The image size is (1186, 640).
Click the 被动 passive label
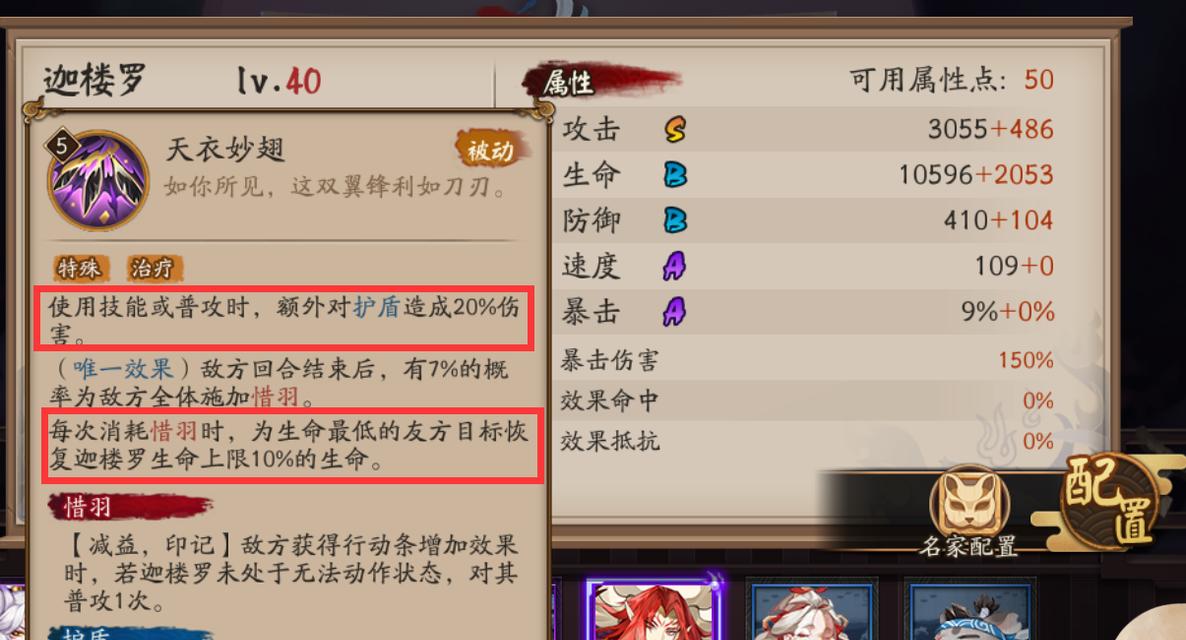pos(490,150)
